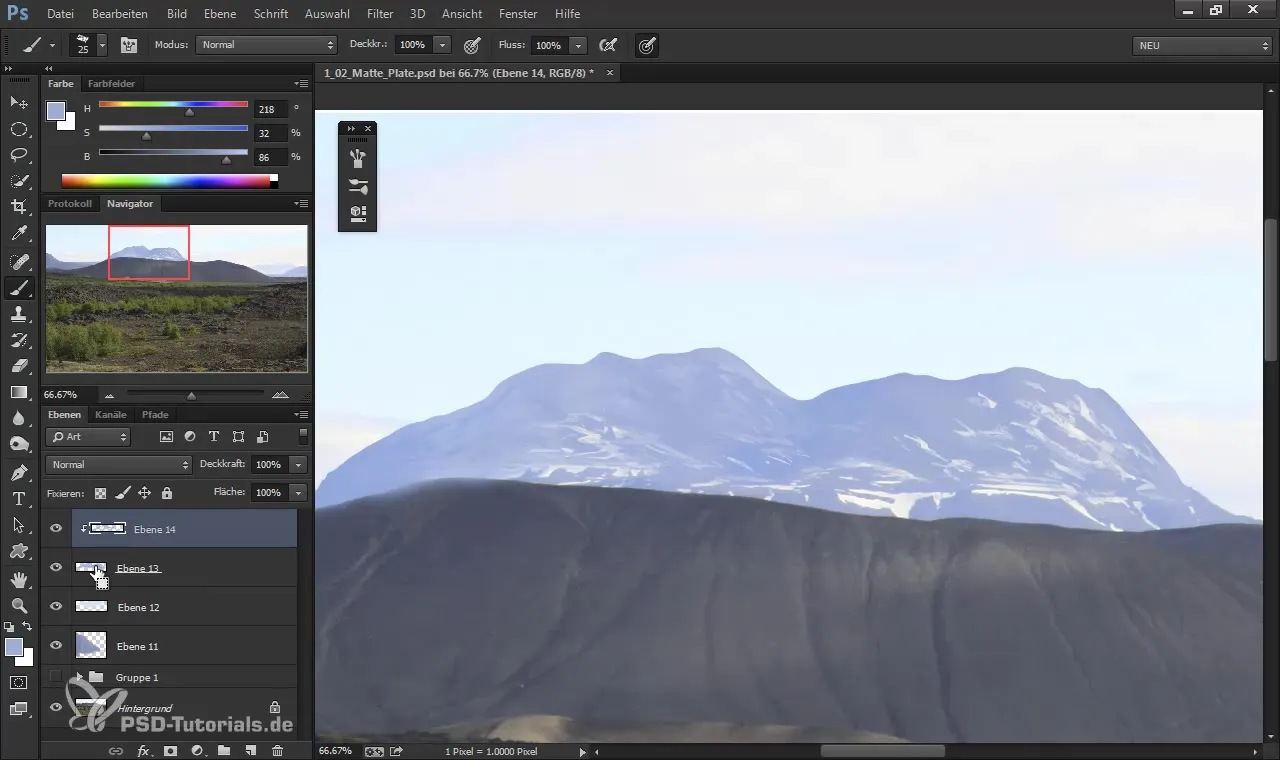Add a layer mask
Viewport: 1280px width, 760px height.
(170, 750)
